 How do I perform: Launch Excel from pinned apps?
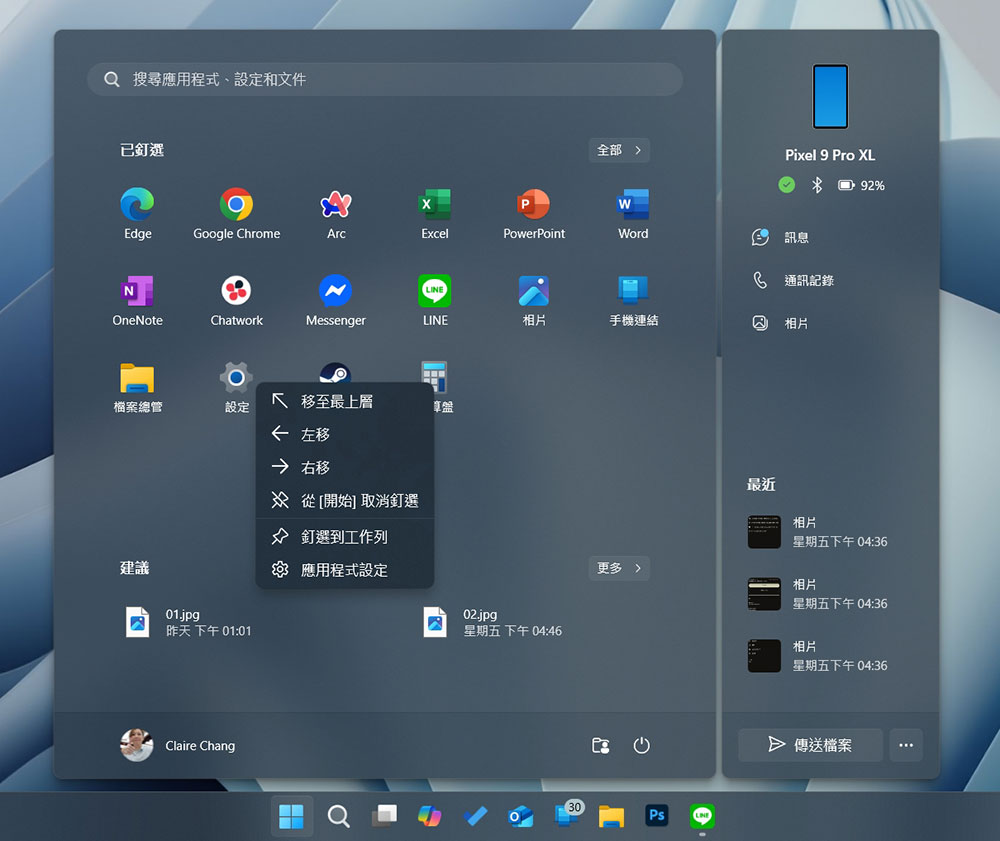click(x=435, y=213)
